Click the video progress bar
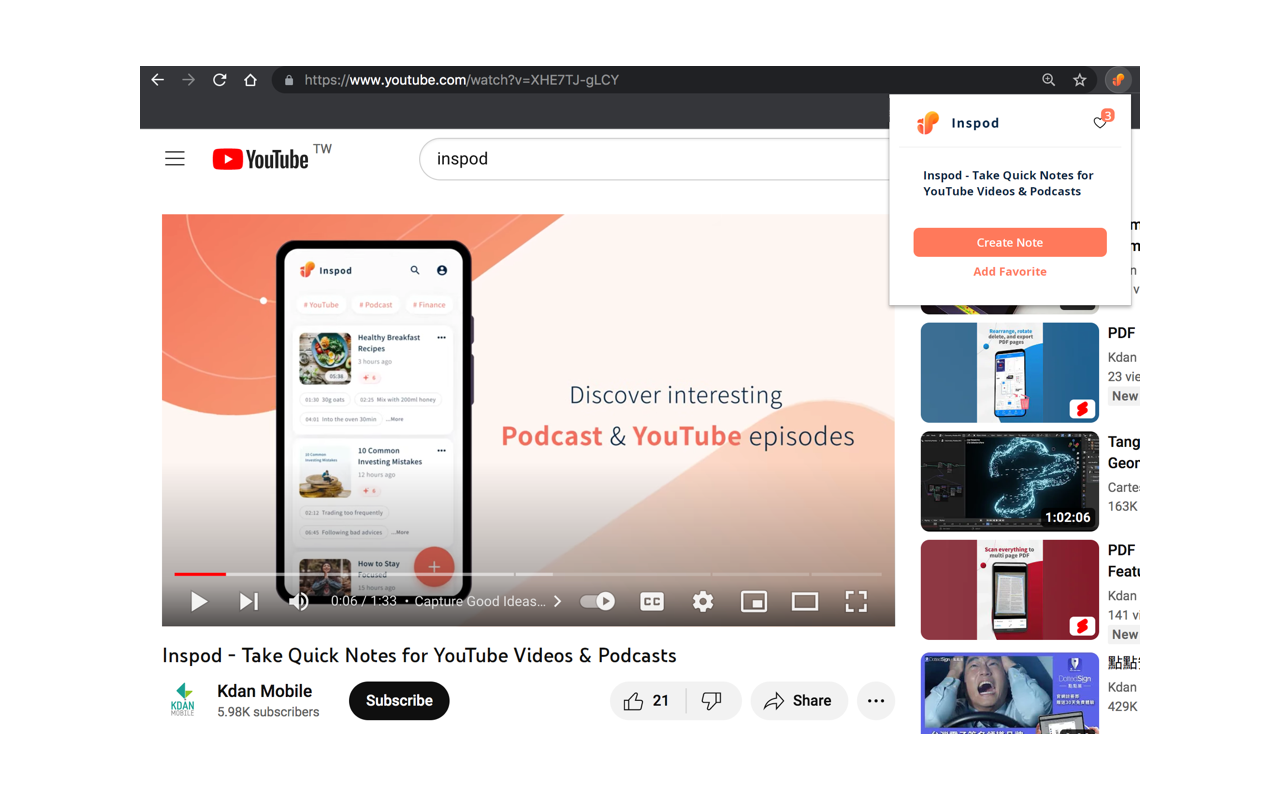Viewport: 1280px width, 800px height. (400, 573)
